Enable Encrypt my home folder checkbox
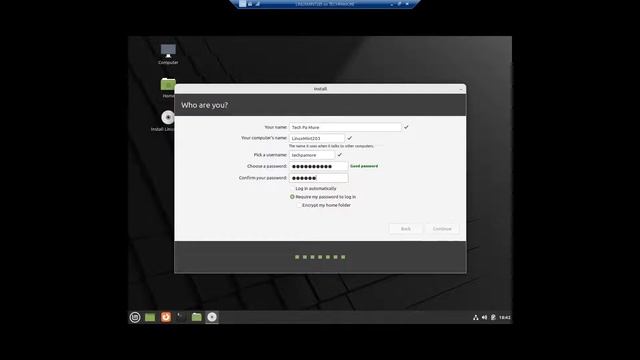Image resolution: width=640 pixels, height=360 pixels. [x=299, y=205]
